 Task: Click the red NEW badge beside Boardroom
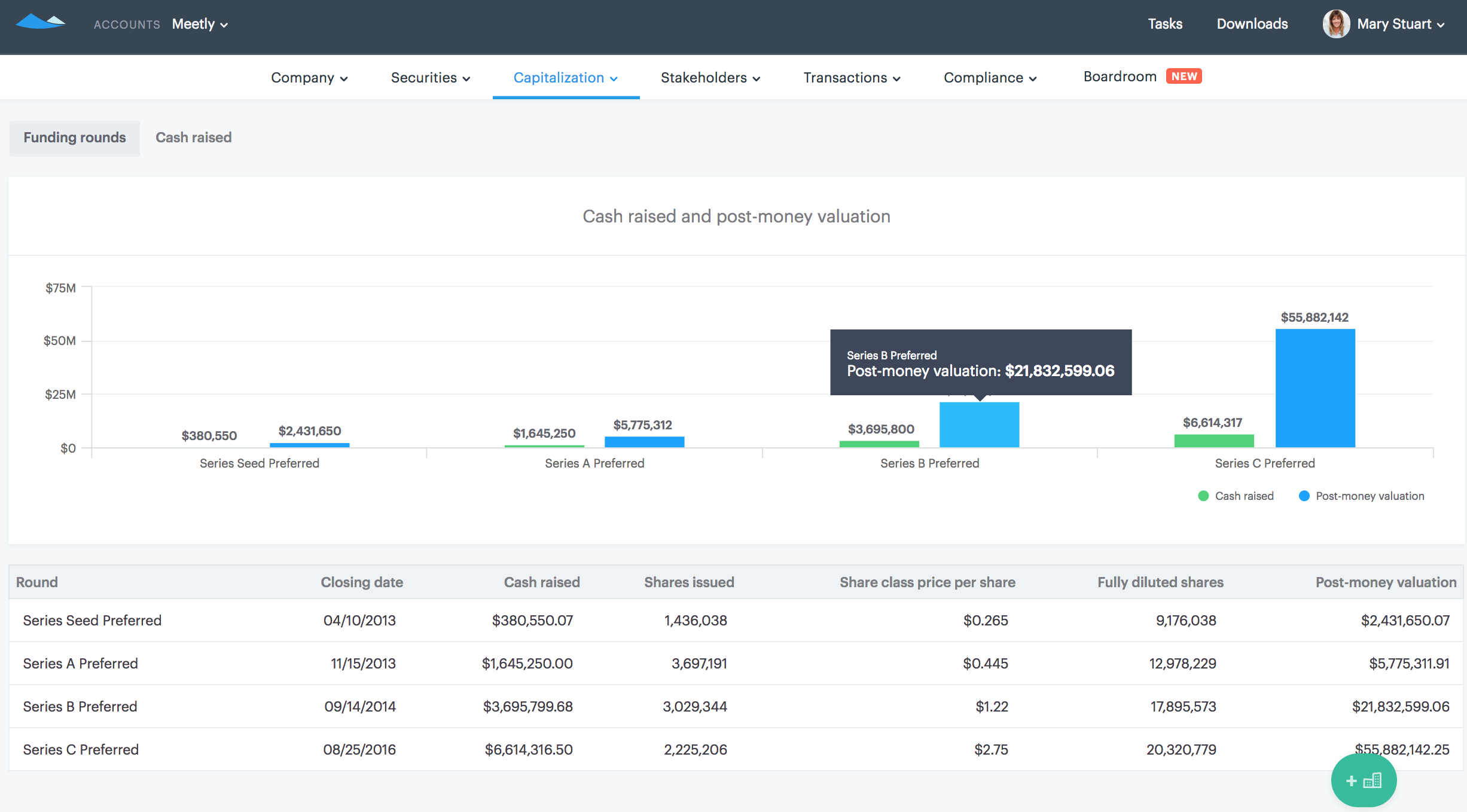tap(1184, 77)
